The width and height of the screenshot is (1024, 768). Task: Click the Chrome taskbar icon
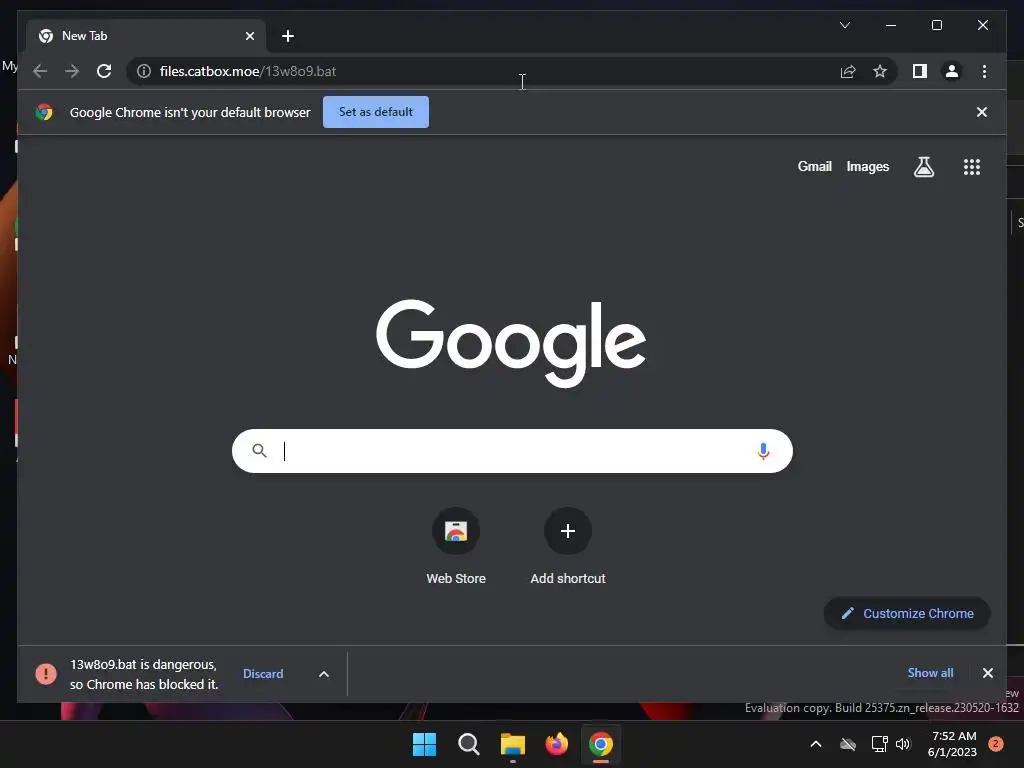601,744
